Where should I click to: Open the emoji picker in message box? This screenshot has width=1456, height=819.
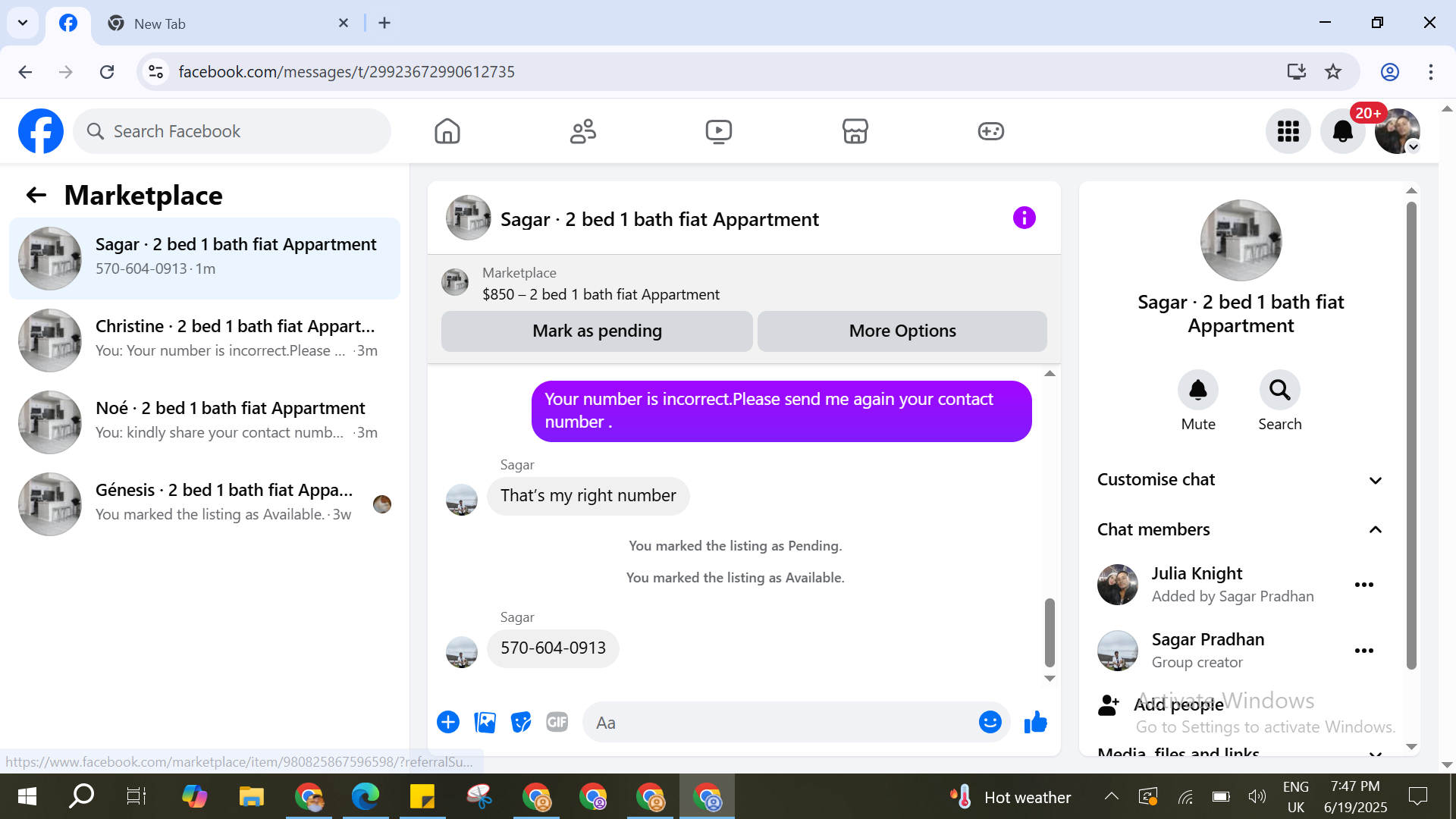[990, 723]
